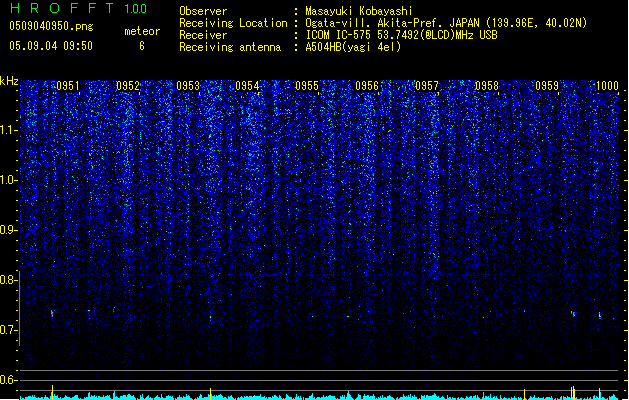629x400 pixels.
Task: Click the date stamp 05.09.04 09:50
Action: point(51,46)
